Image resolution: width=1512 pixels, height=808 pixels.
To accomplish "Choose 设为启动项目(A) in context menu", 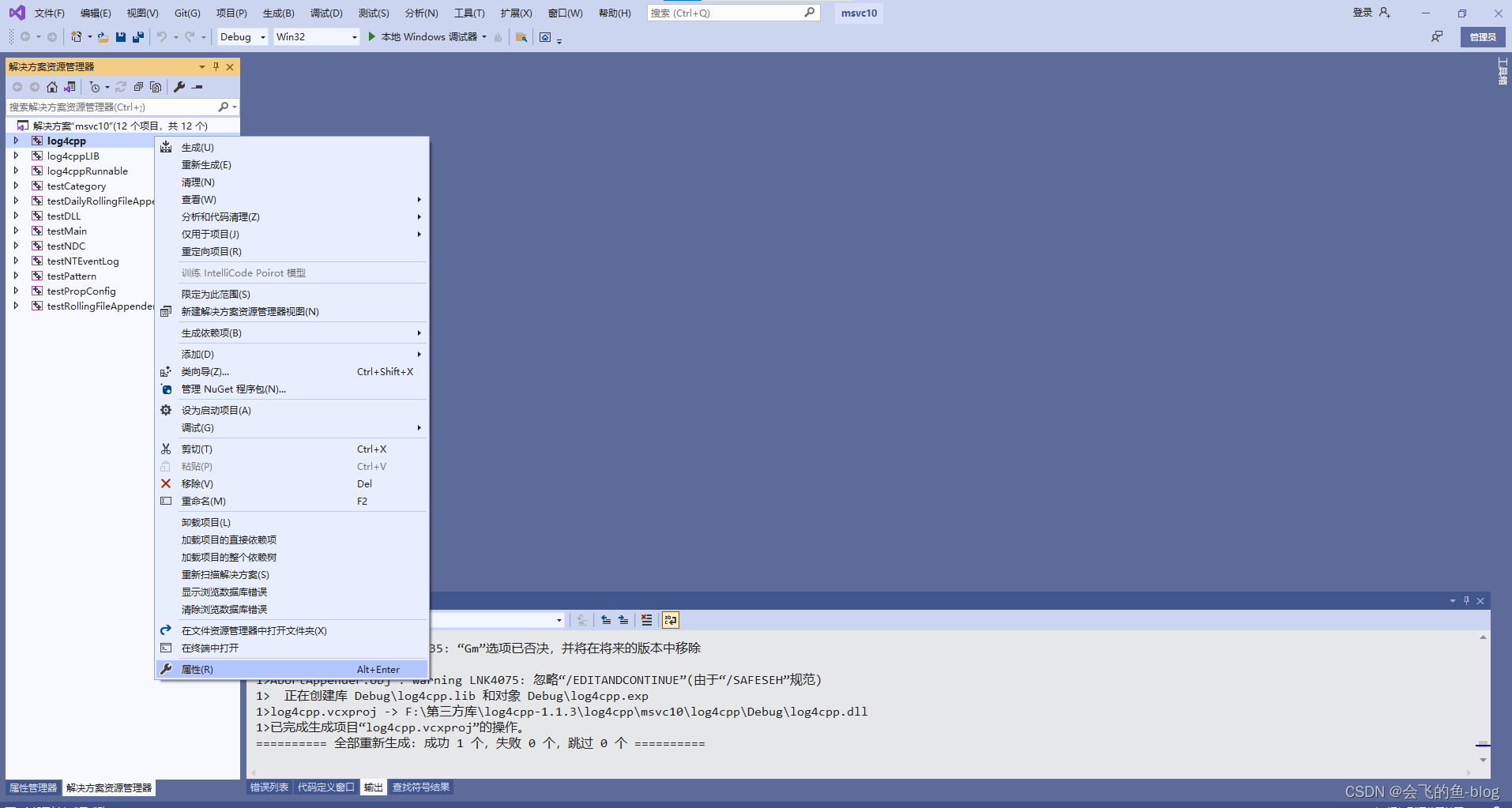I will pyautogui.click(x=291, y=411).
